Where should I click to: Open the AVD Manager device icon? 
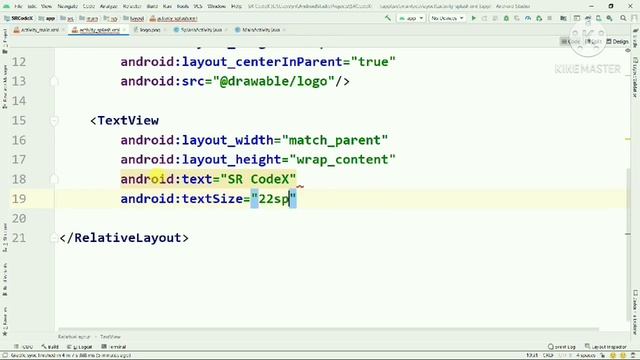(x=598, y=18)
